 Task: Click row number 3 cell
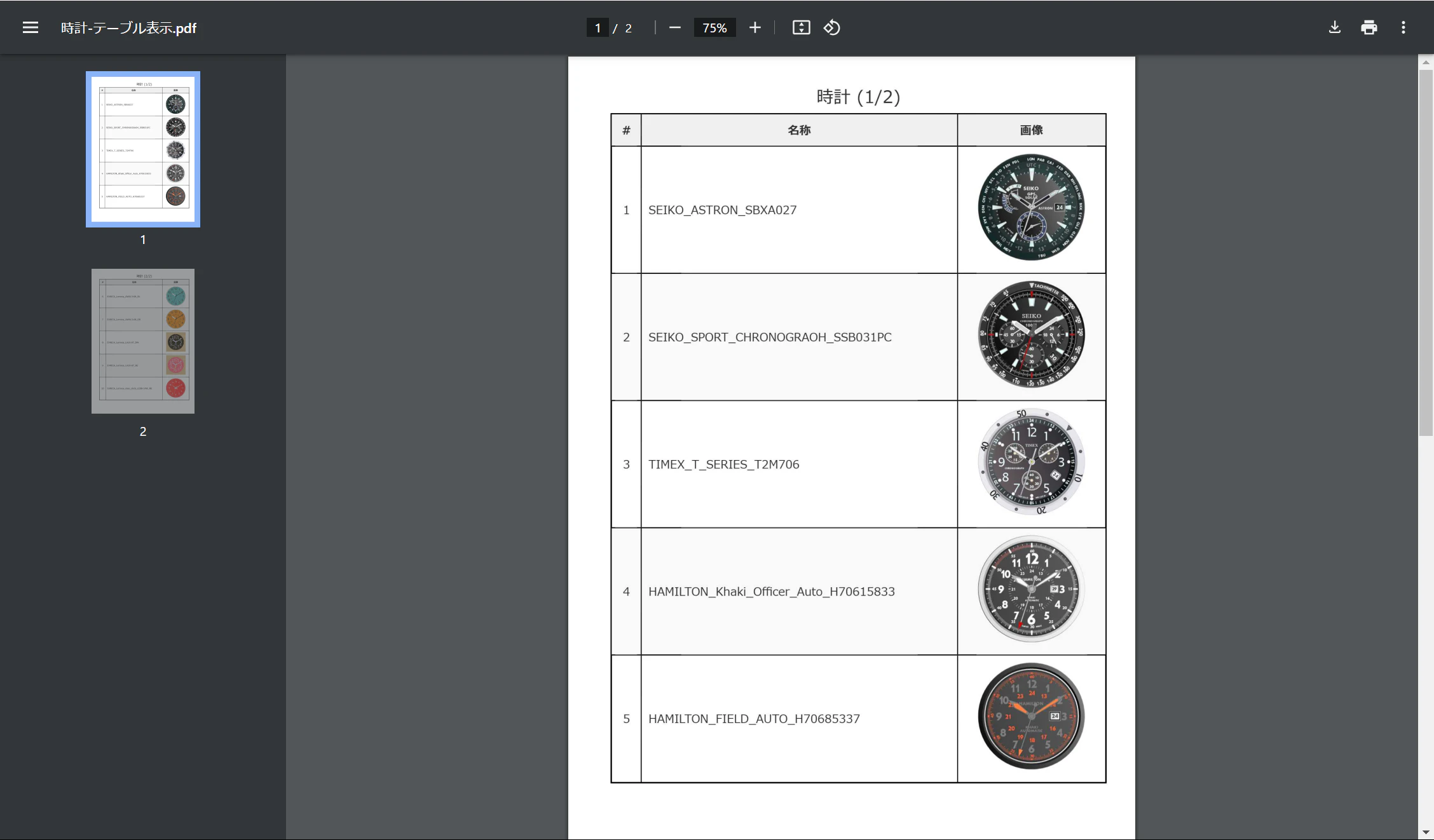coord(626,464)
